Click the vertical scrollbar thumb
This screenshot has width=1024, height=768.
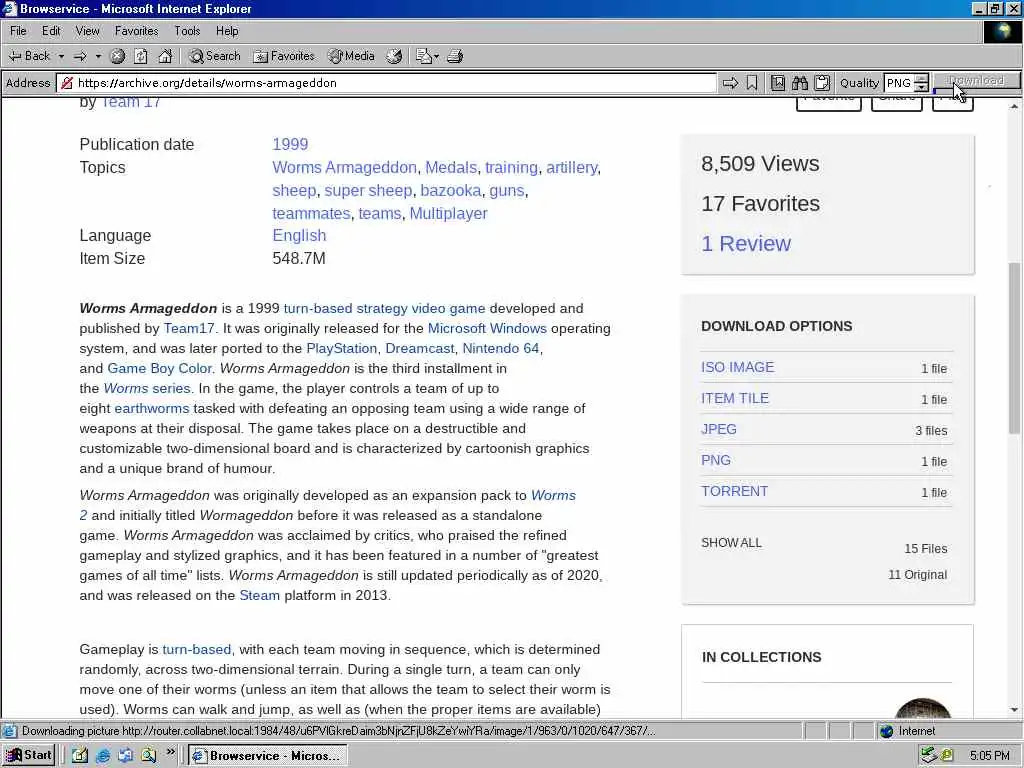[1014, 348]
